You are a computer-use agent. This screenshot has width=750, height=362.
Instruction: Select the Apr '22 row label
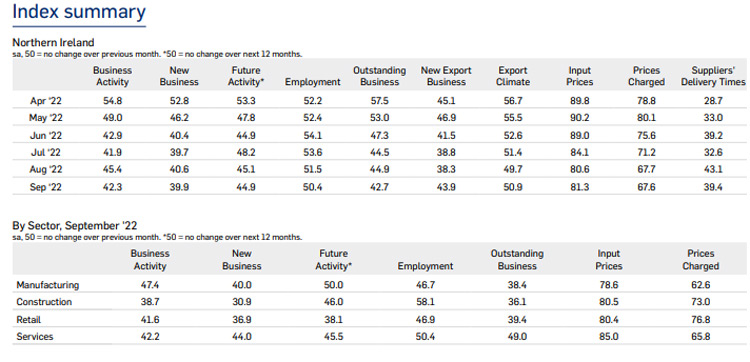click(46, 101)
